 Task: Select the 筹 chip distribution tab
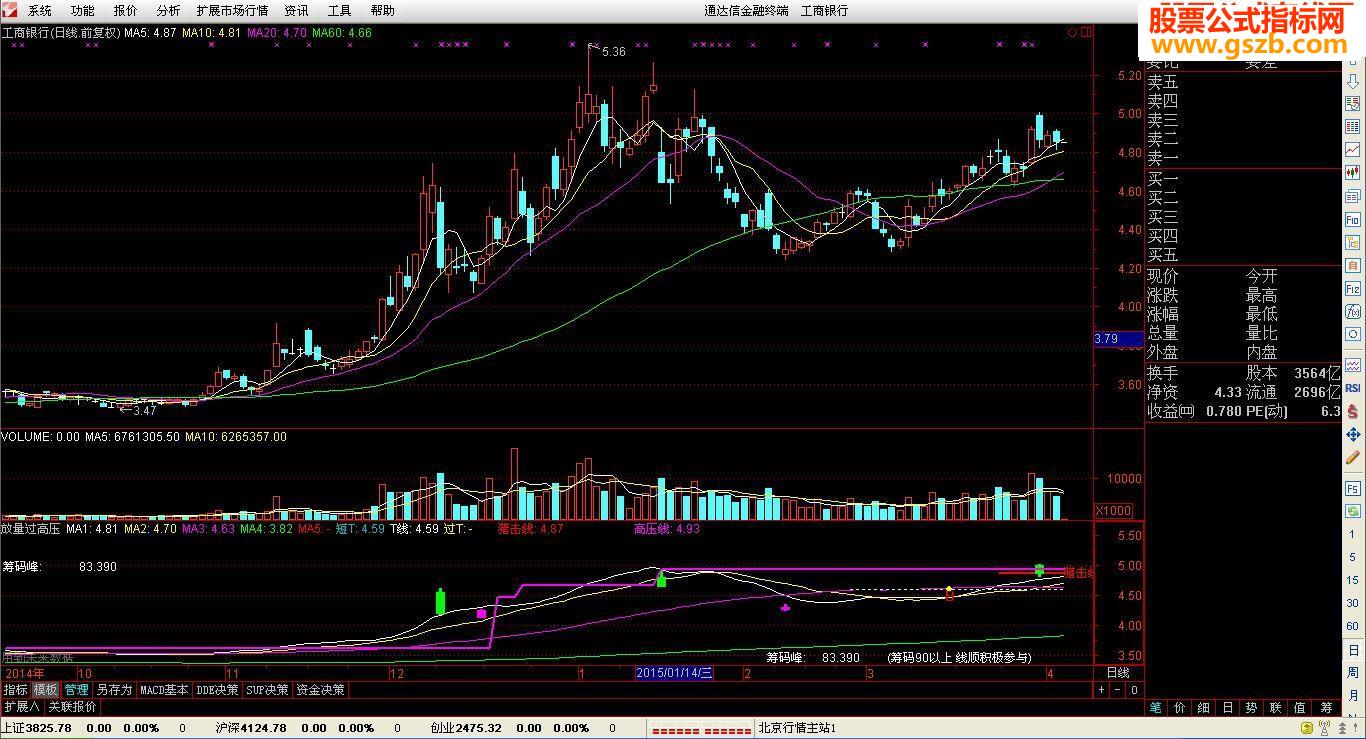(x=1327, y=707)
